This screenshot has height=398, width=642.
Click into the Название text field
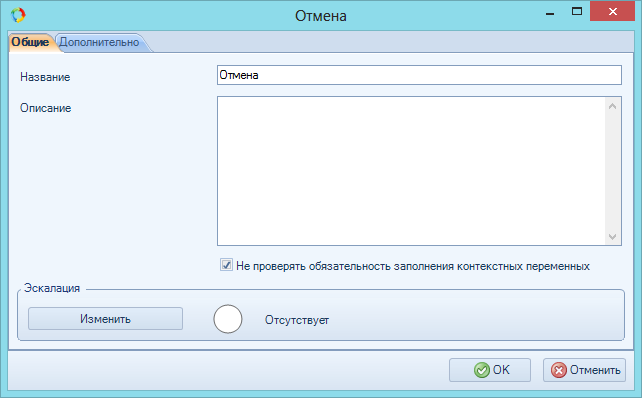tap(419, 75)
